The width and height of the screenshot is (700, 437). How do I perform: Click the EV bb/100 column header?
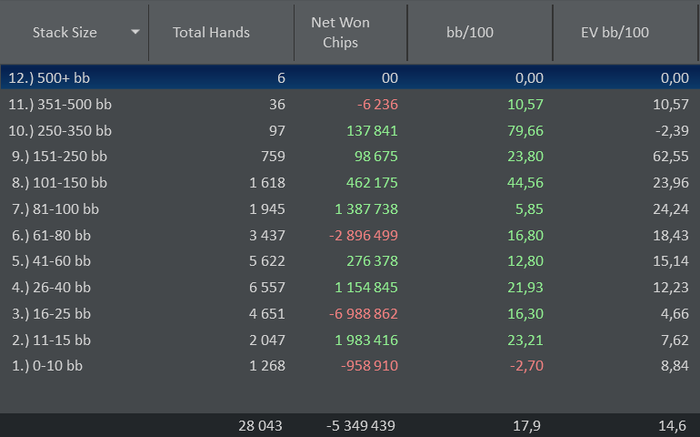[x=615, y=32]
